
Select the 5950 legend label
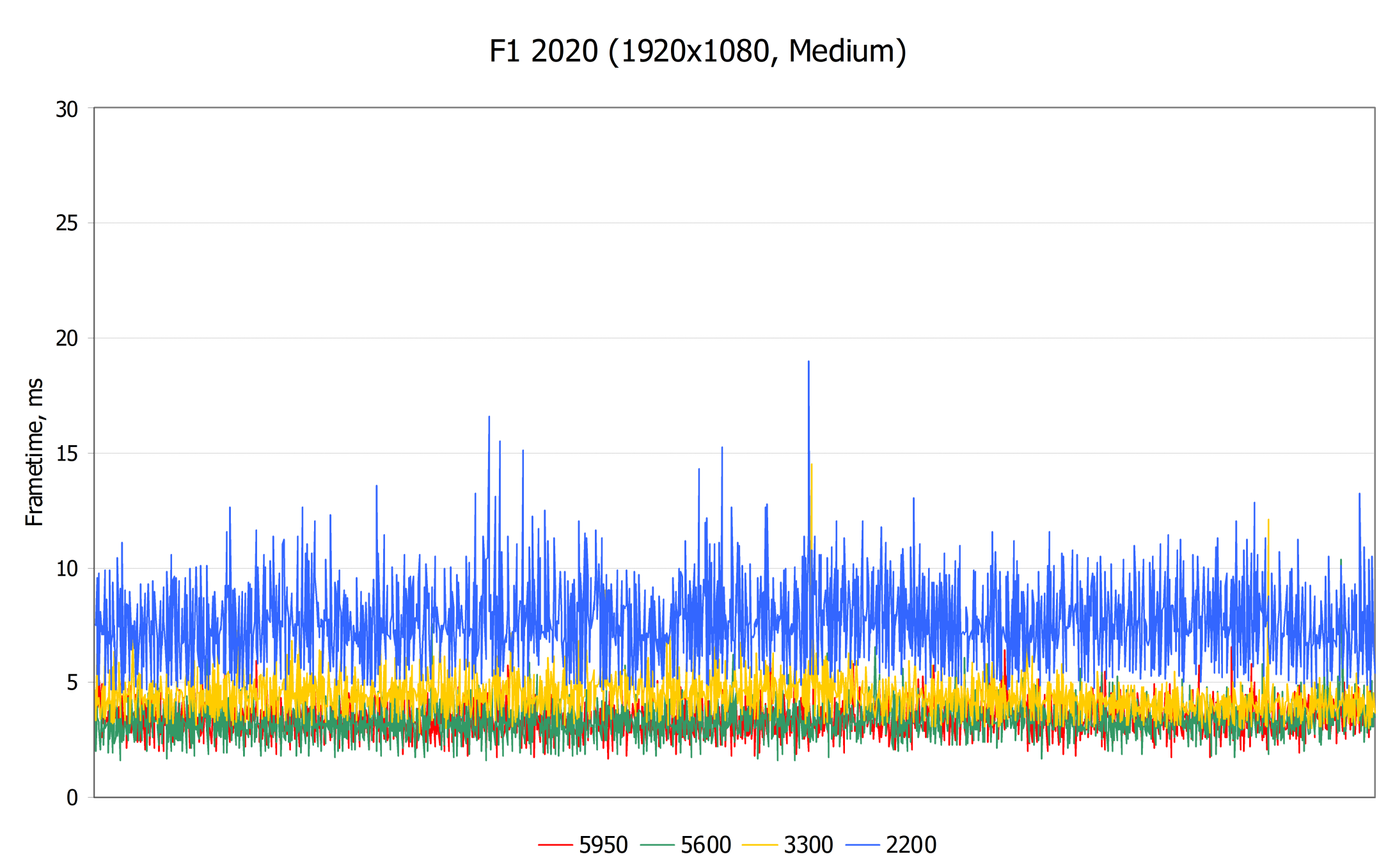click(603, 845)
